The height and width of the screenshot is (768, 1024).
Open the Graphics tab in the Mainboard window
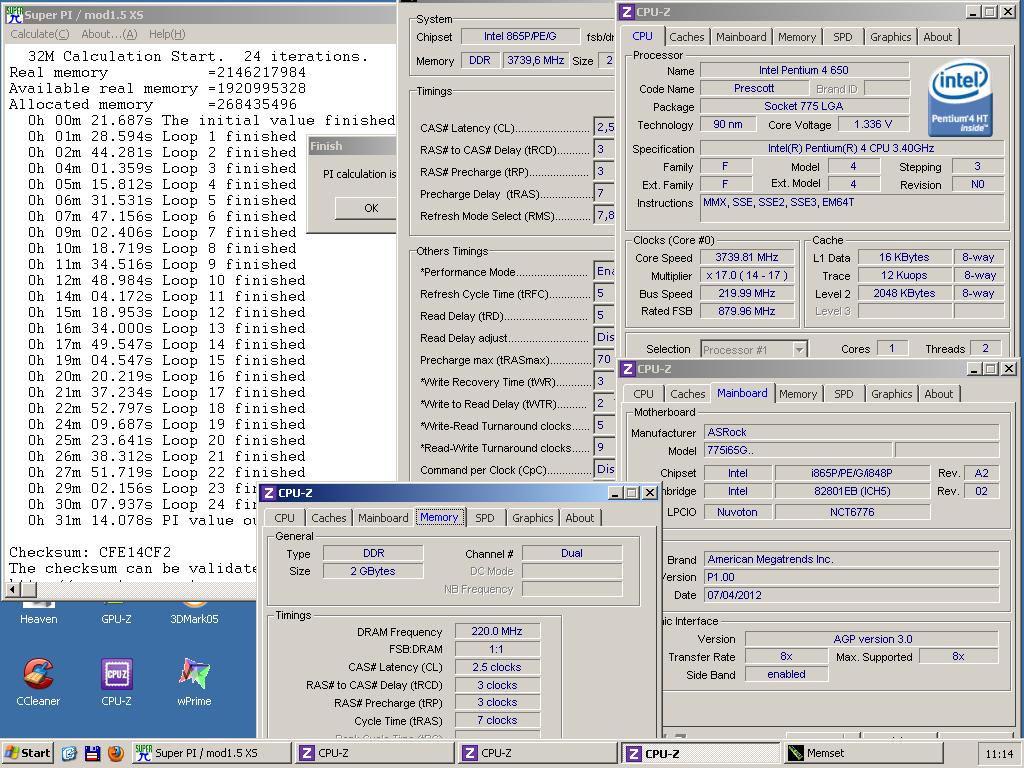pyautogui.click(x=891, y=394)
